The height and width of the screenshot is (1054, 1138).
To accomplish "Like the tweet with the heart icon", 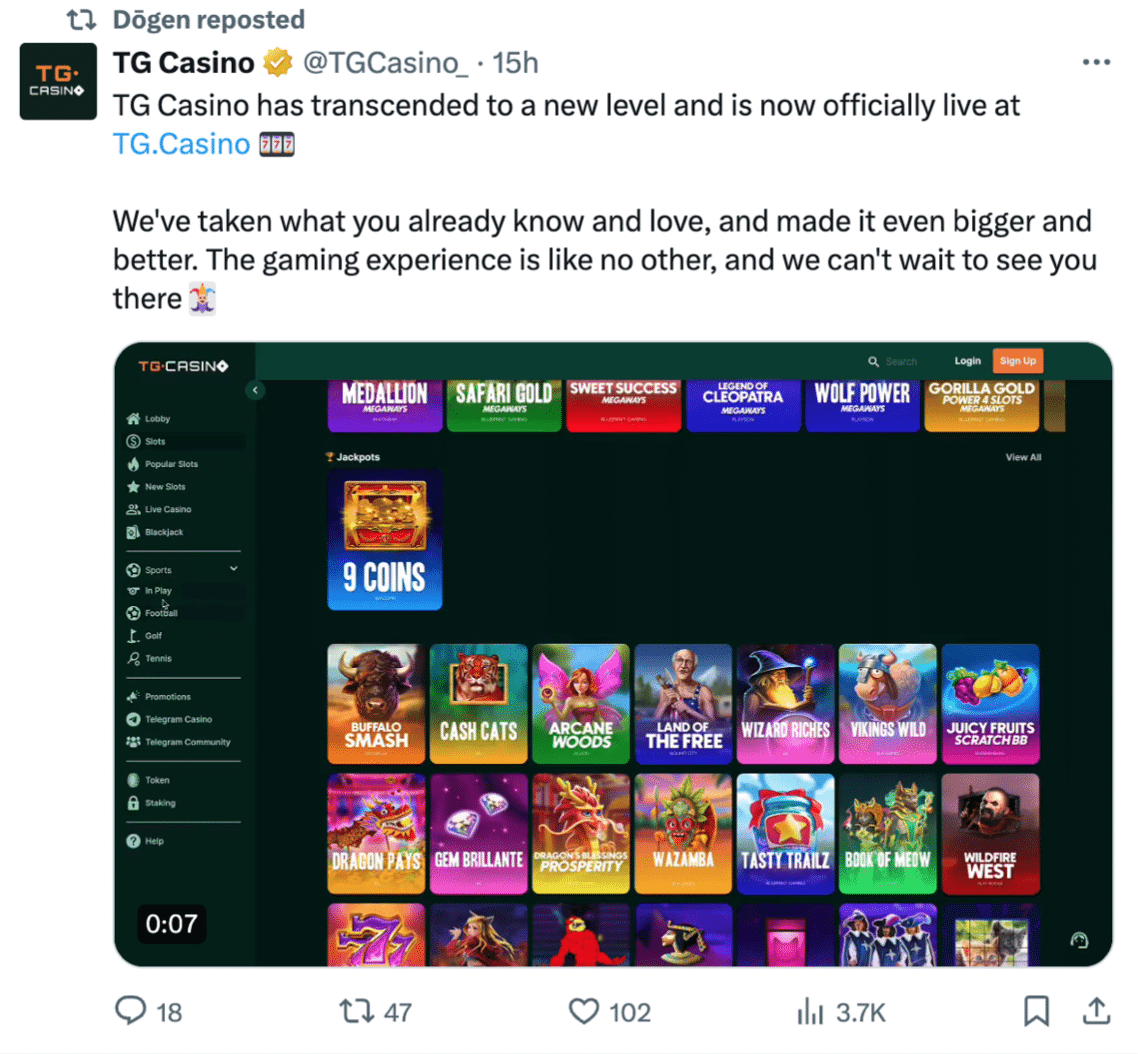I will click(x=584, y=1011).
